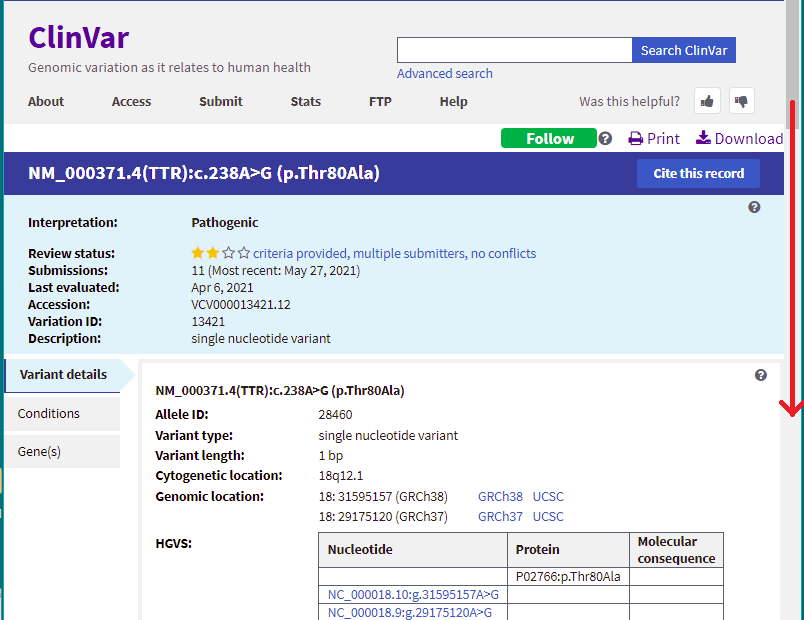Click accession VCV000013421.12 text
Screen dimensions: 804x620
click(x=240, y=305)
